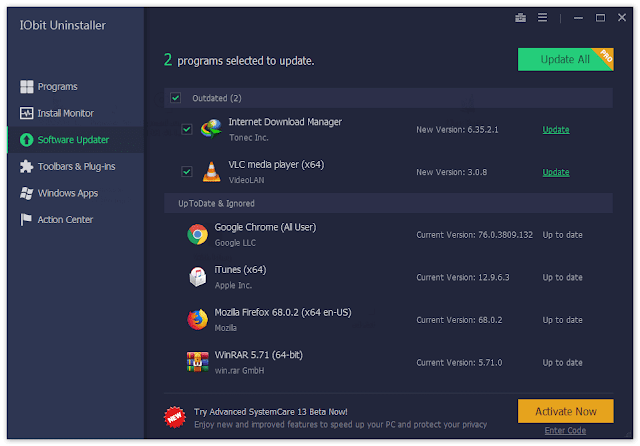Viewport: 640px width, 446px height.
Task: Minimize the IObit Uninstaller window
Action: 578,18
